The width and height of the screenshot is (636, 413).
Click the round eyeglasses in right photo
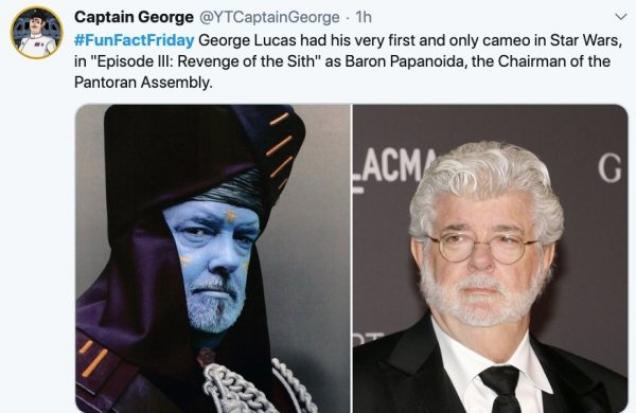(x=482, y=246)
